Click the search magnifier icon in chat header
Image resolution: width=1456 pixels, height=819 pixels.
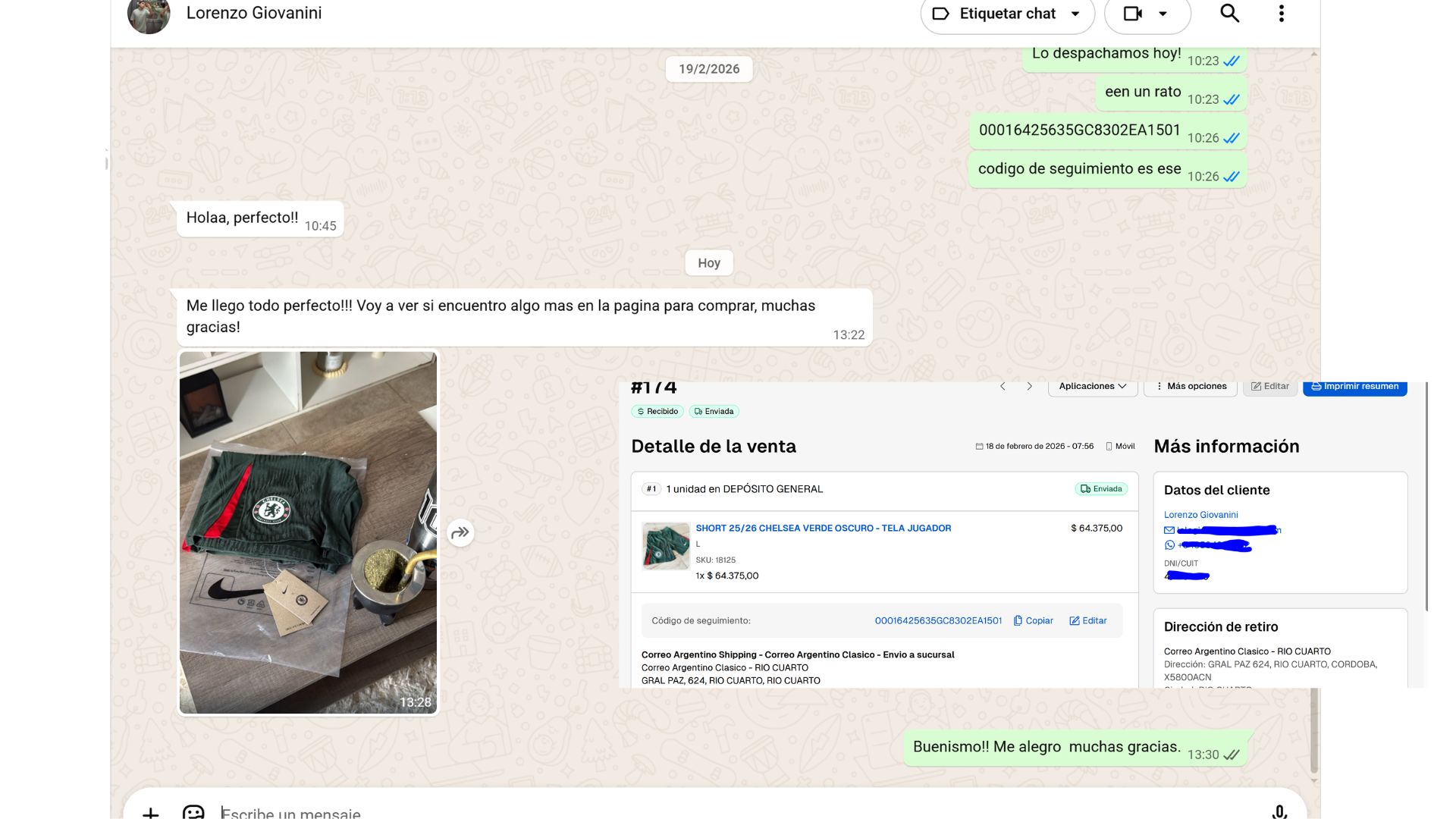pyautogui.click(x=1229, y=14)
